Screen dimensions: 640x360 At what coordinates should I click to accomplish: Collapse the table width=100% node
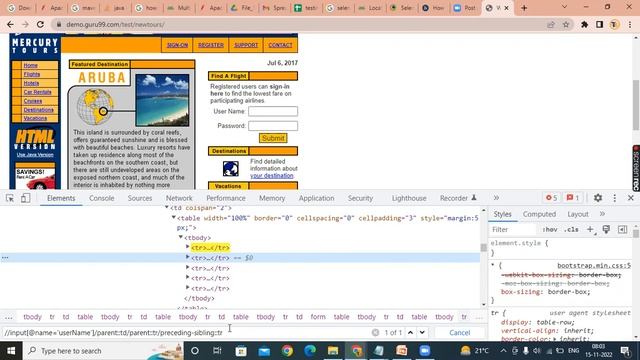pos(174,218)
